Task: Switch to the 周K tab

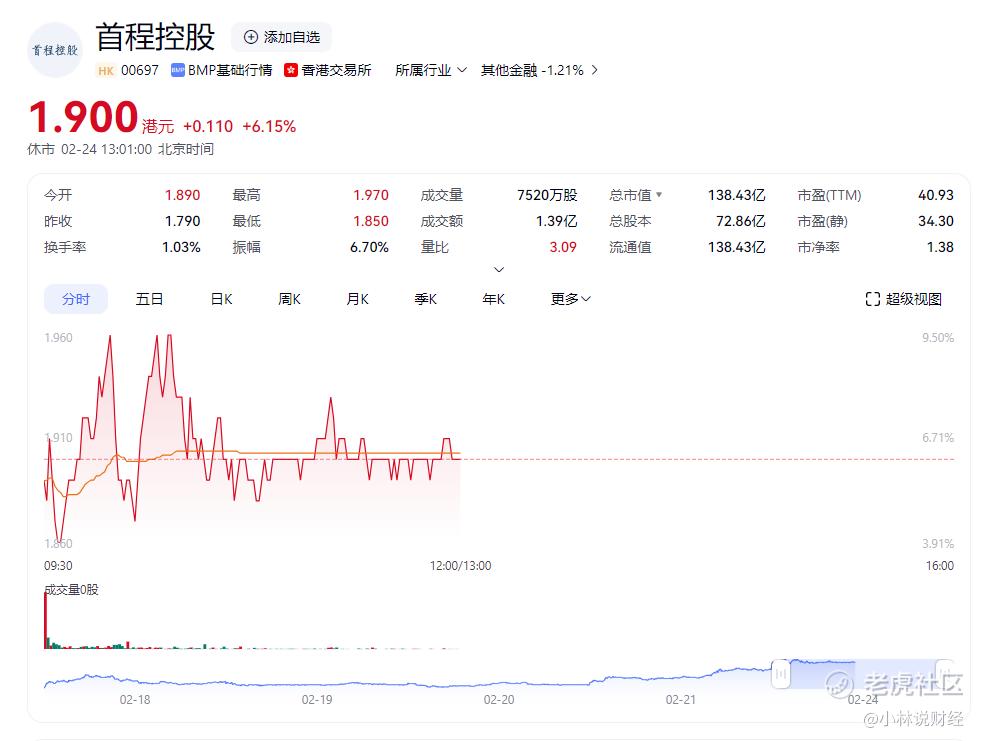Action: pos(289,299)
